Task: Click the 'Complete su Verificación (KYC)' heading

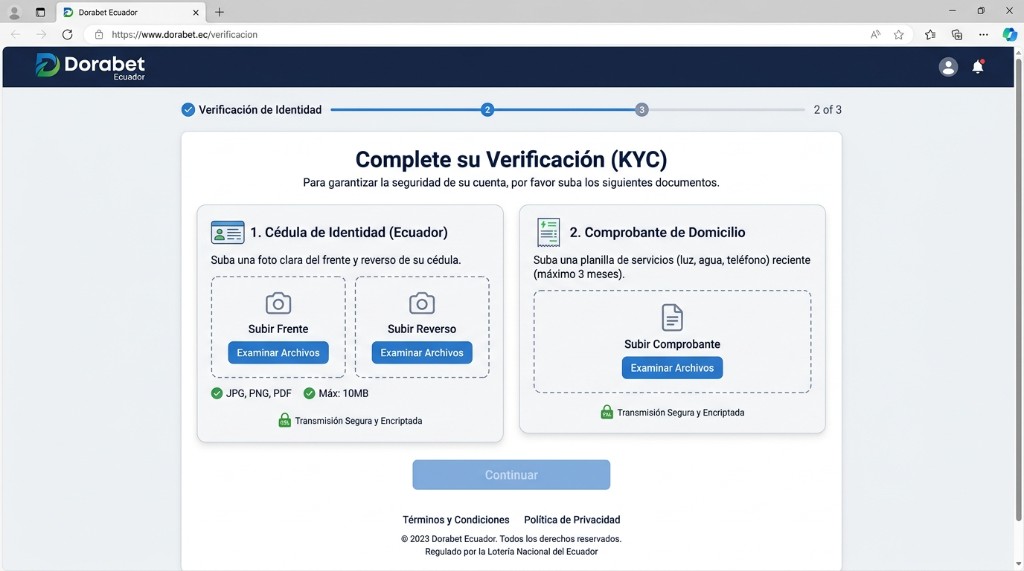Action: point(511,159)
